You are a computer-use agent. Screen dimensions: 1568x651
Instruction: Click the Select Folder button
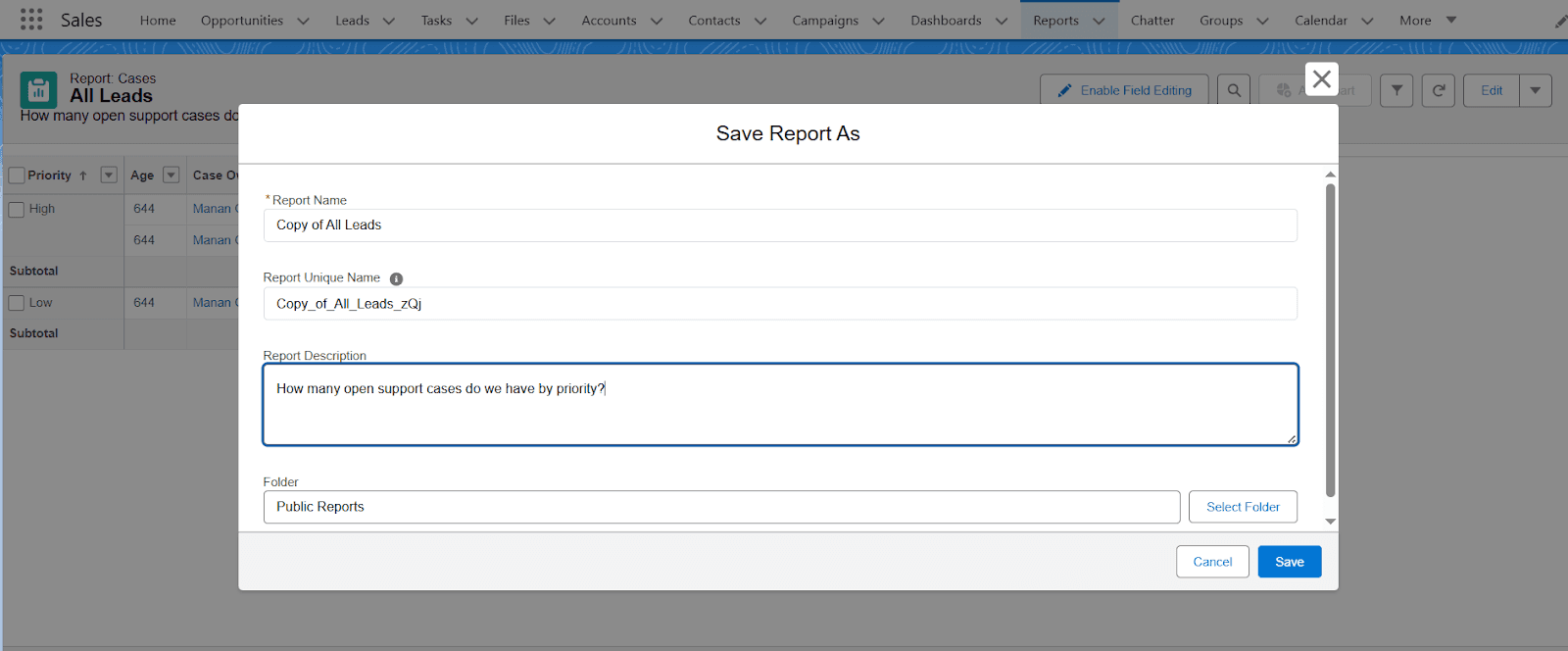(x=1243, y=507)
